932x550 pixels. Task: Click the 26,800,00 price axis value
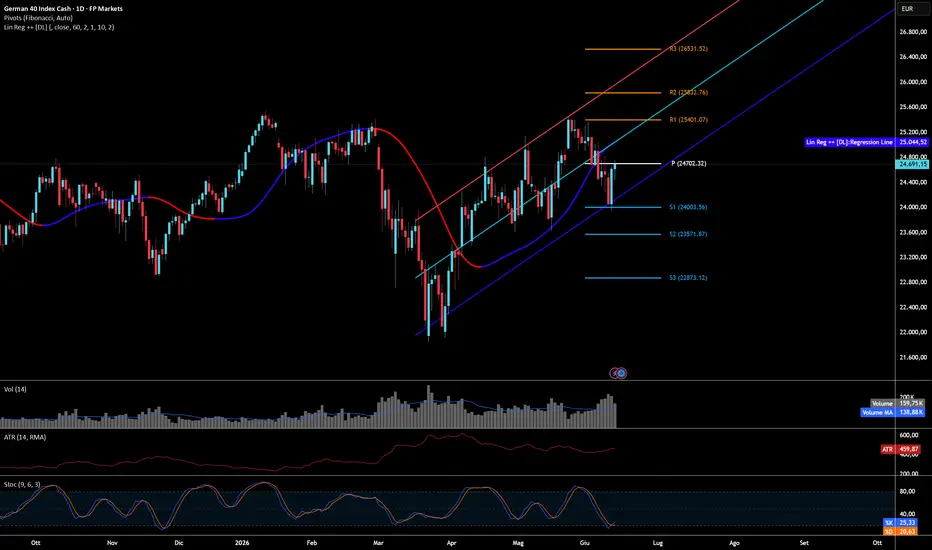913,32
